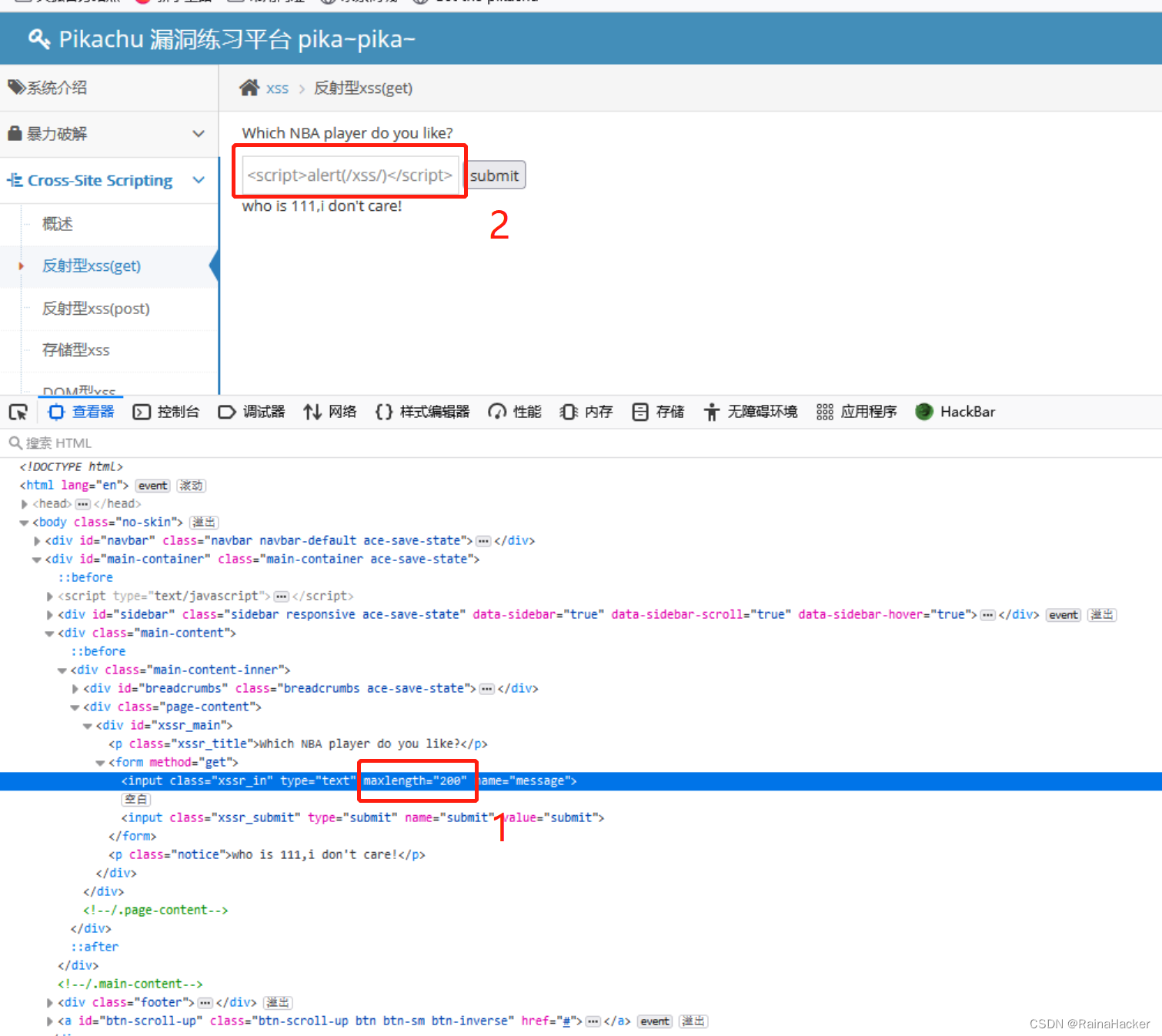Switch to the 控制台 console tab
This screenshot has width=1162, height=1036.
[166, 412]
